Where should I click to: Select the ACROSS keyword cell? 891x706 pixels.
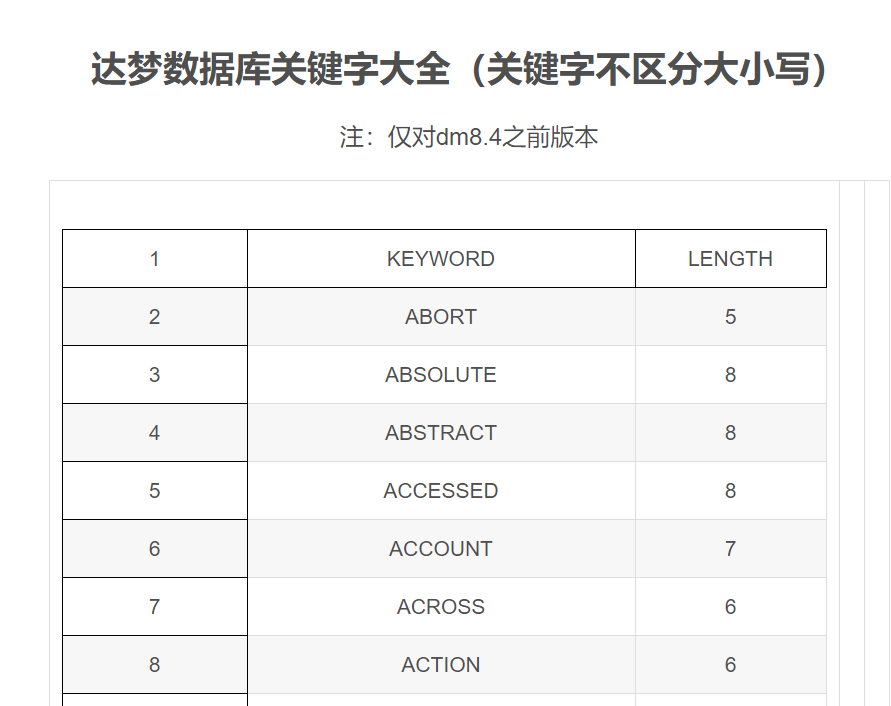441,607
